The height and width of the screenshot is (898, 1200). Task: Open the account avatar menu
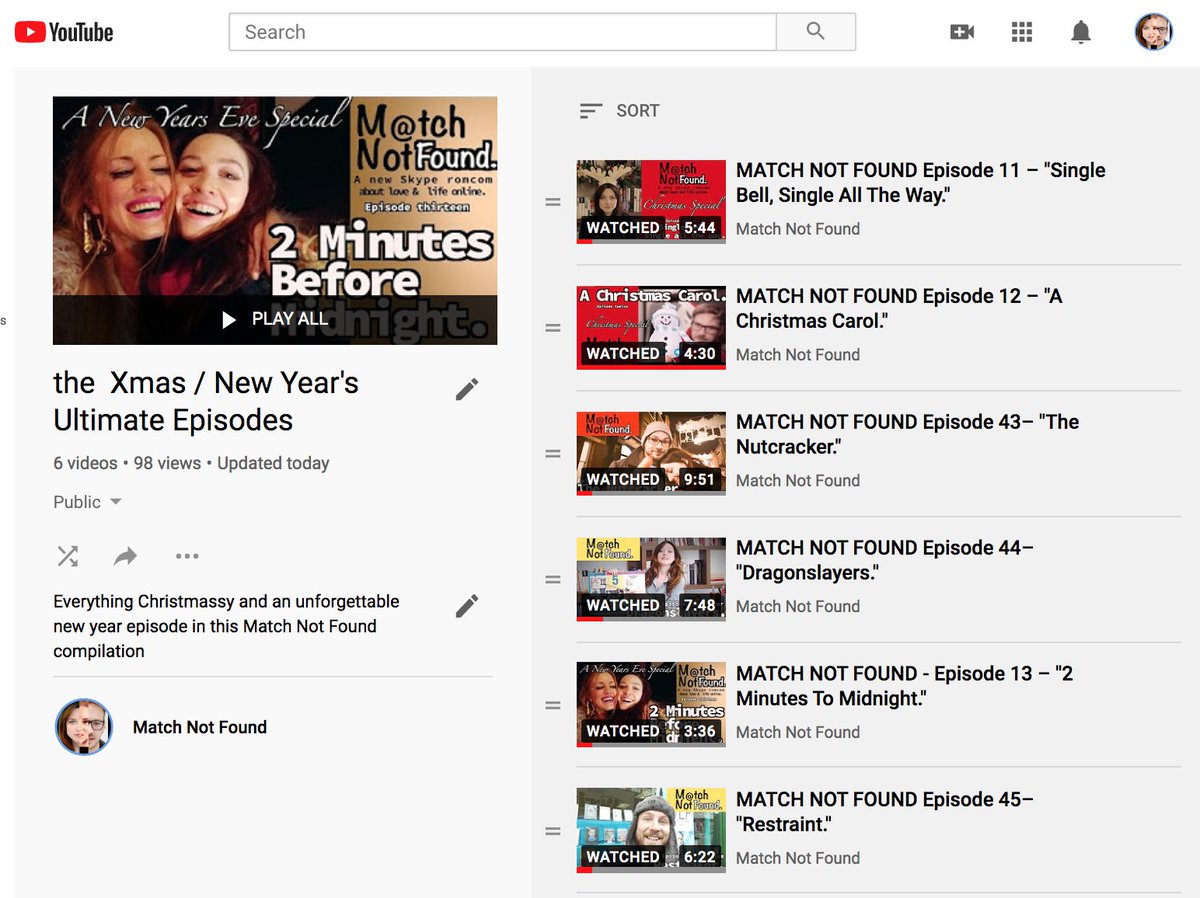[1153, 32]
